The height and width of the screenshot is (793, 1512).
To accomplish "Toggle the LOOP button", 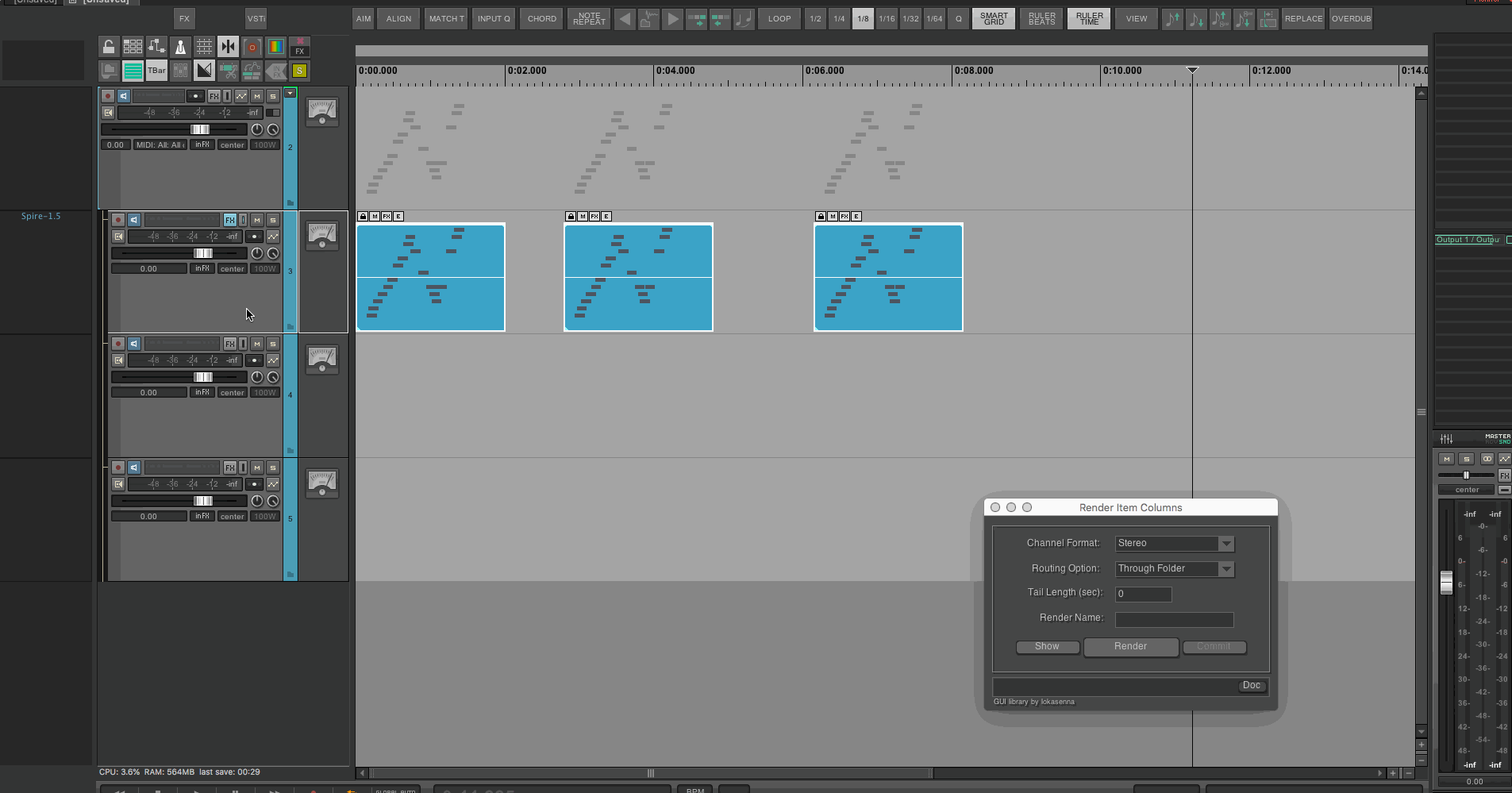I will 779,19.
